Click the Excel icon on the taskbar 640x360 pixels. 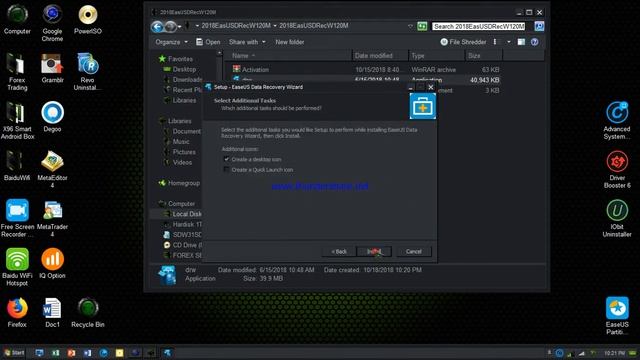pyautogui.click(x=56, y=353)
